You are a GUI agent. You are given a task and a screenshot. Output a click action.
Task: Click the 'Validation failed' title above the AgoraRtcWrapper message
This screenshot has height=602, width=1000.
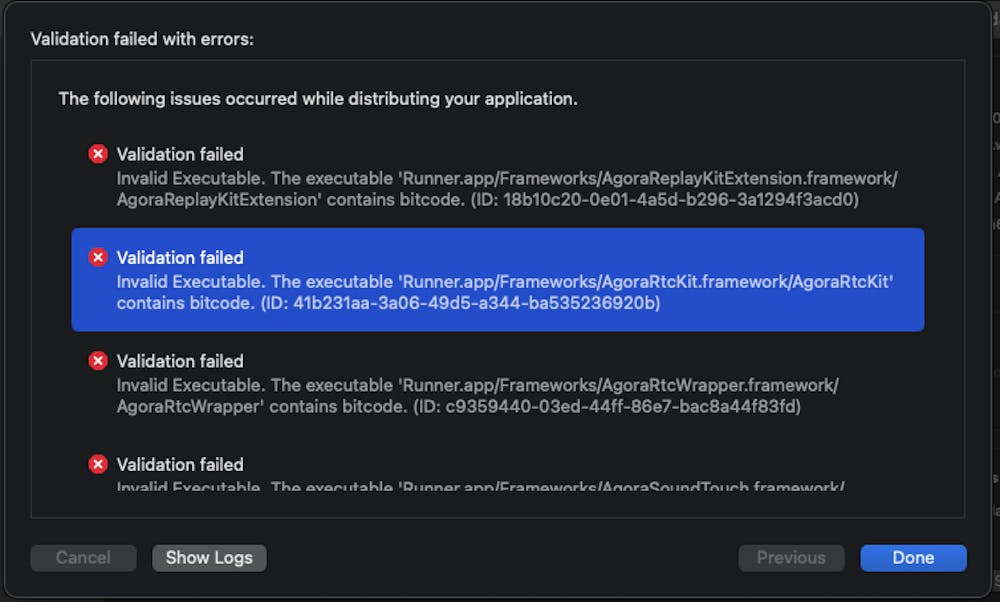click(180, 361)
